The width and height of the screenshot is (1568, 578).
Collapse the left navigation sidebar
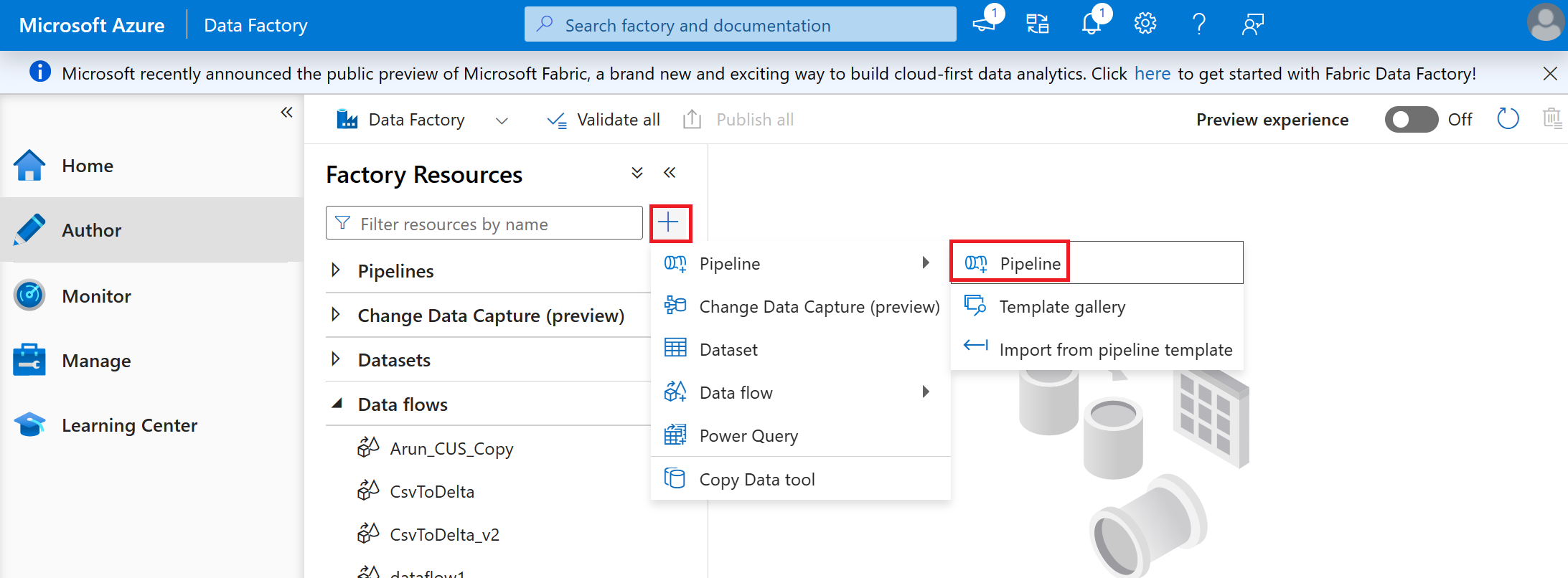[286, 112]
